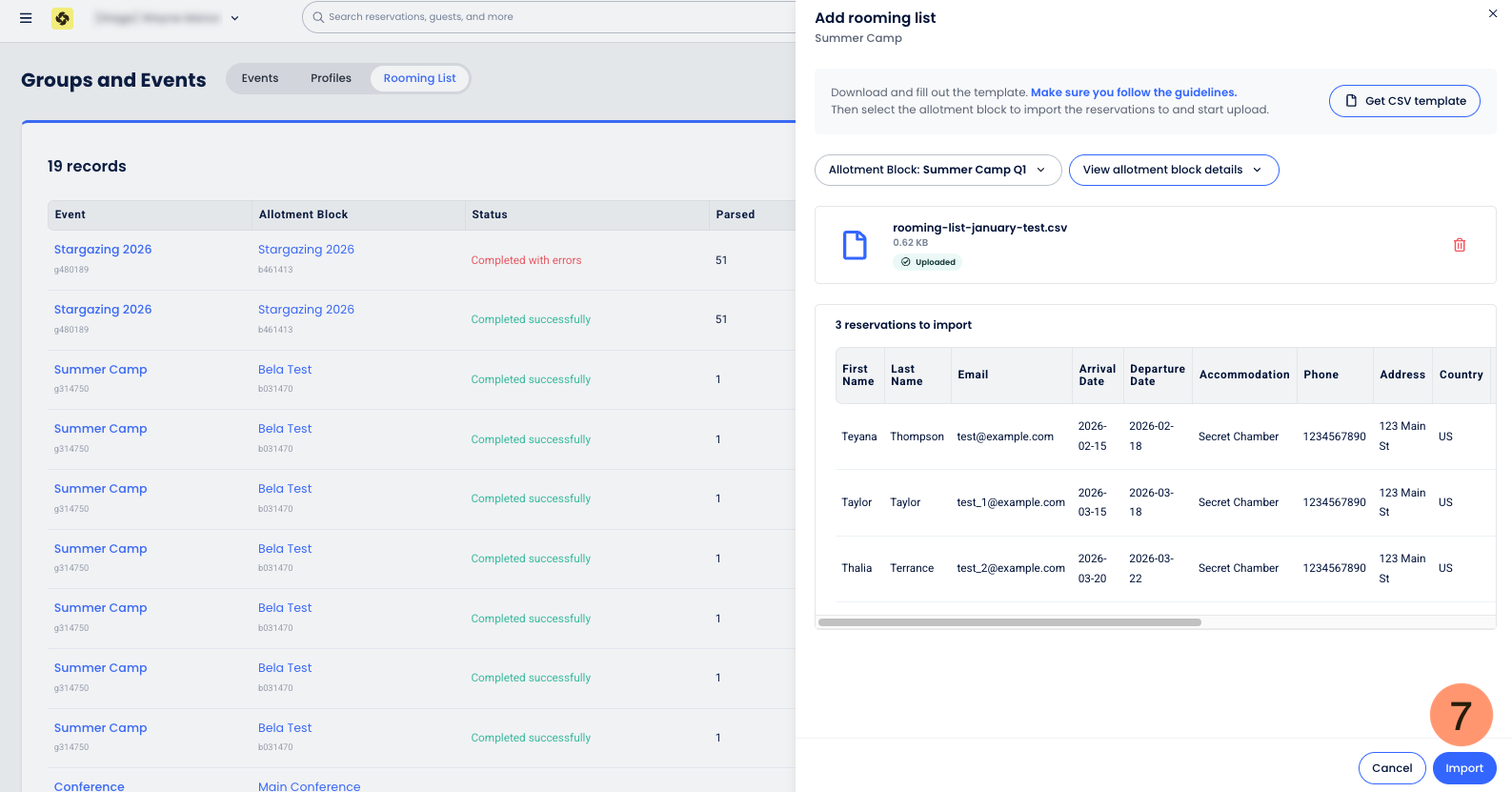Image resolution: width=1512 pixels, height=792 pixels.
Task: Download the CSV template
Action: pos(1403,101)
